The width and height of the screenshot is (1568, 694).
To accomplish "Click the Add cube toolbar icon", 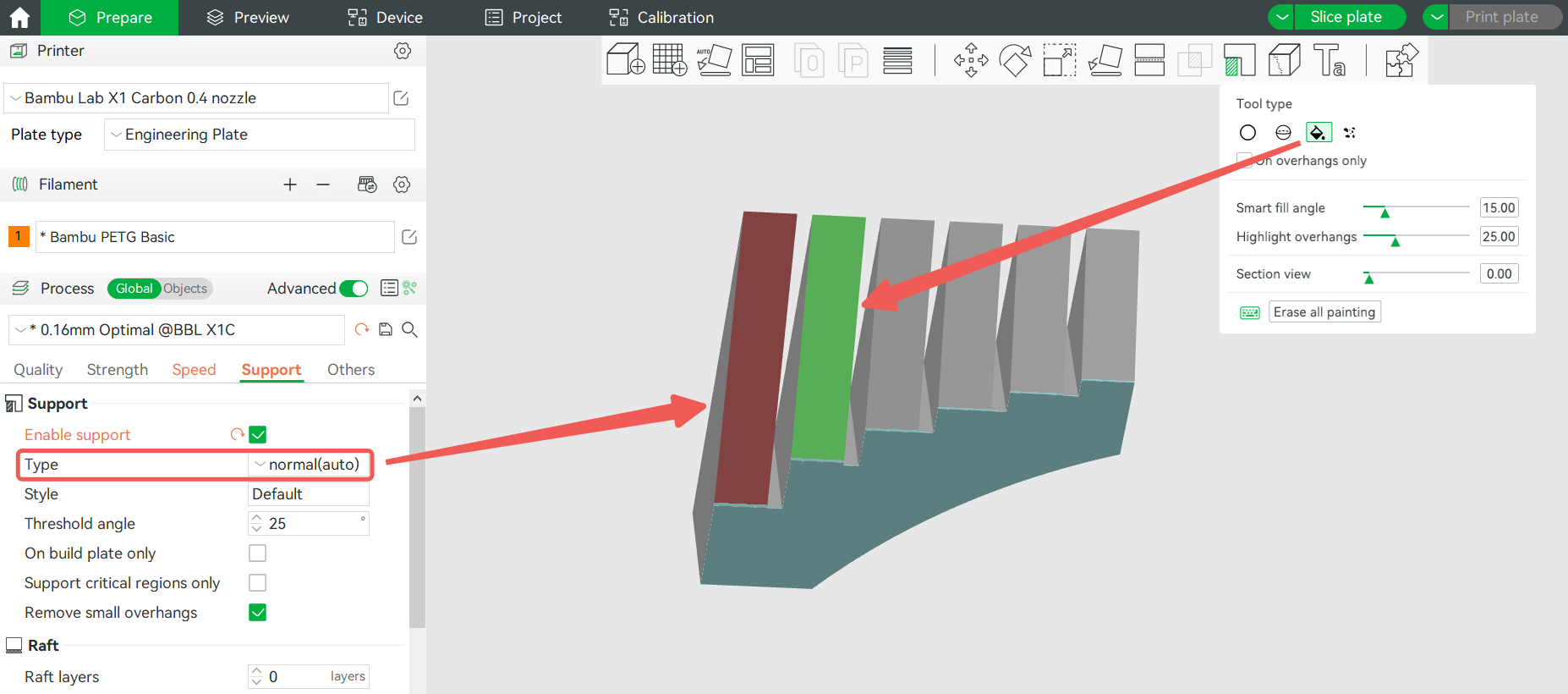I will click(625, 60).
